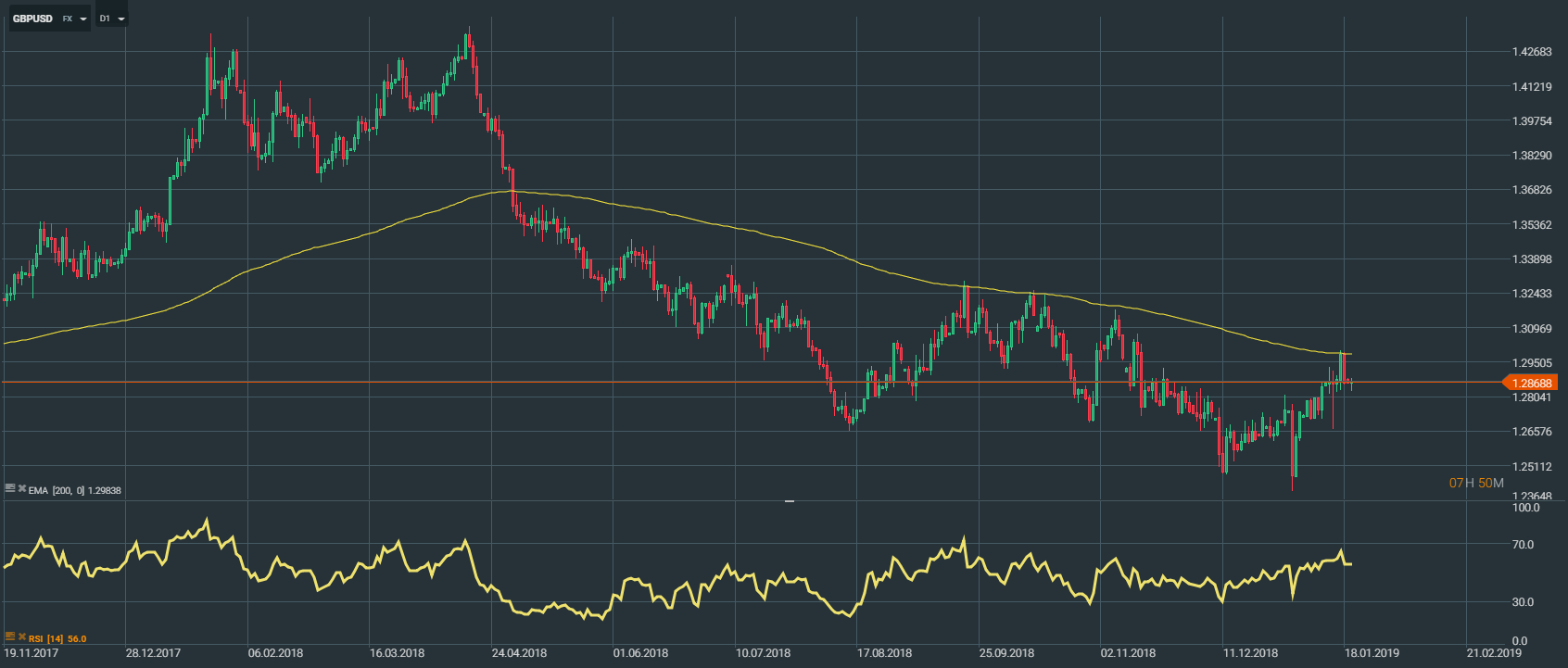
Task: Delete the RSI indicator using X icon
Action: [22, 636]
